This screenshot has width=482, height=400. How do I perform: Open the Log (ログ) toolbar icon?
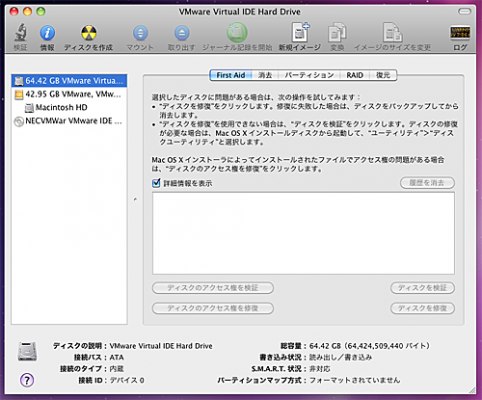[460, 33]
